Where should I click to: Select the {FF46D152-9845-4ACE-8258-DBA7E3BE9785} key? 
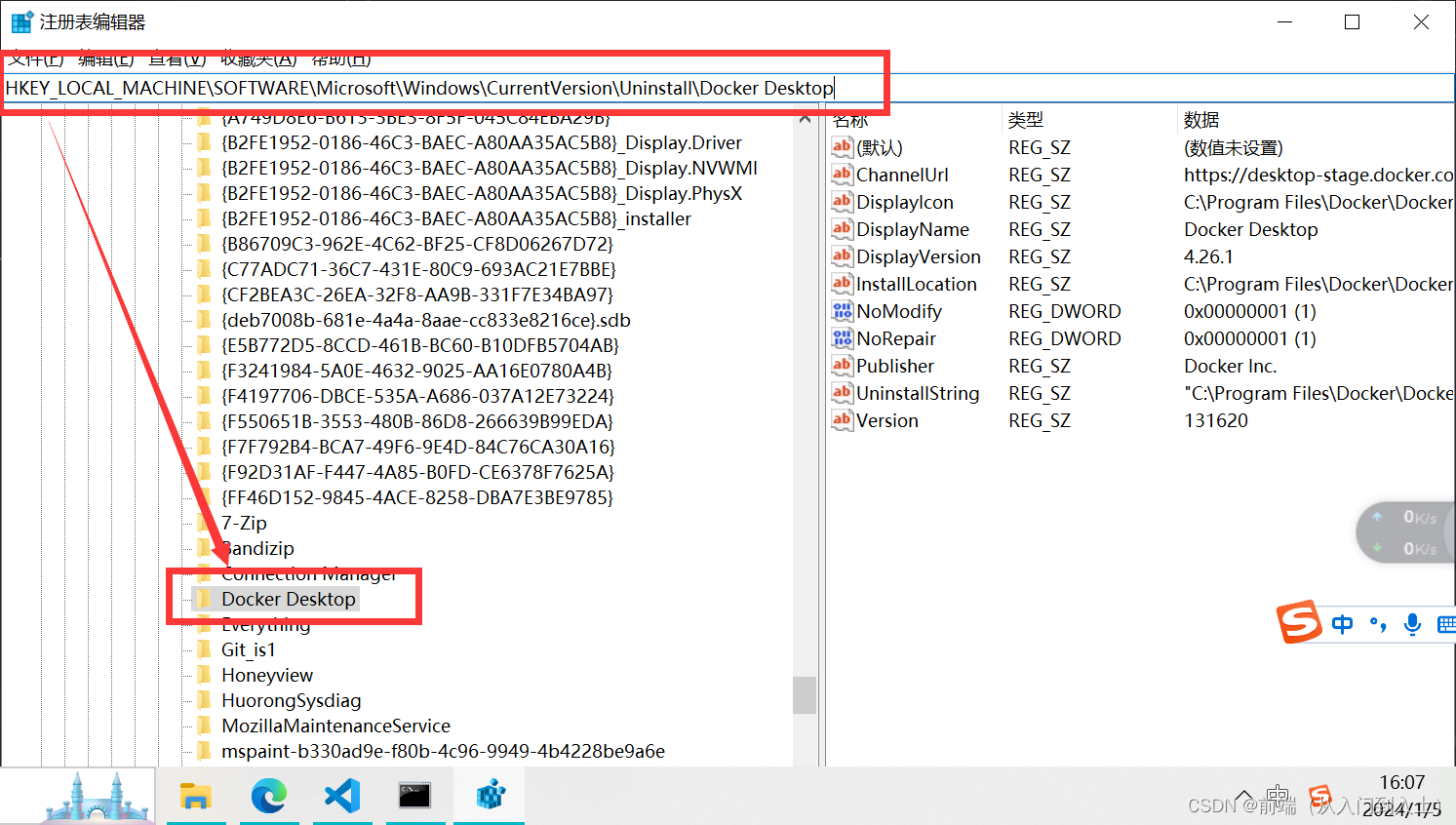tap(417, 497)
